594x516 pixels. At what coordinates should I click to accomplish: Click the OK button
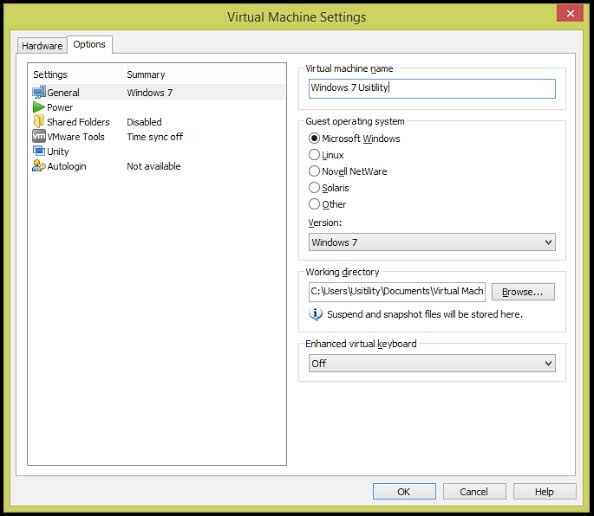coord(404,492)
